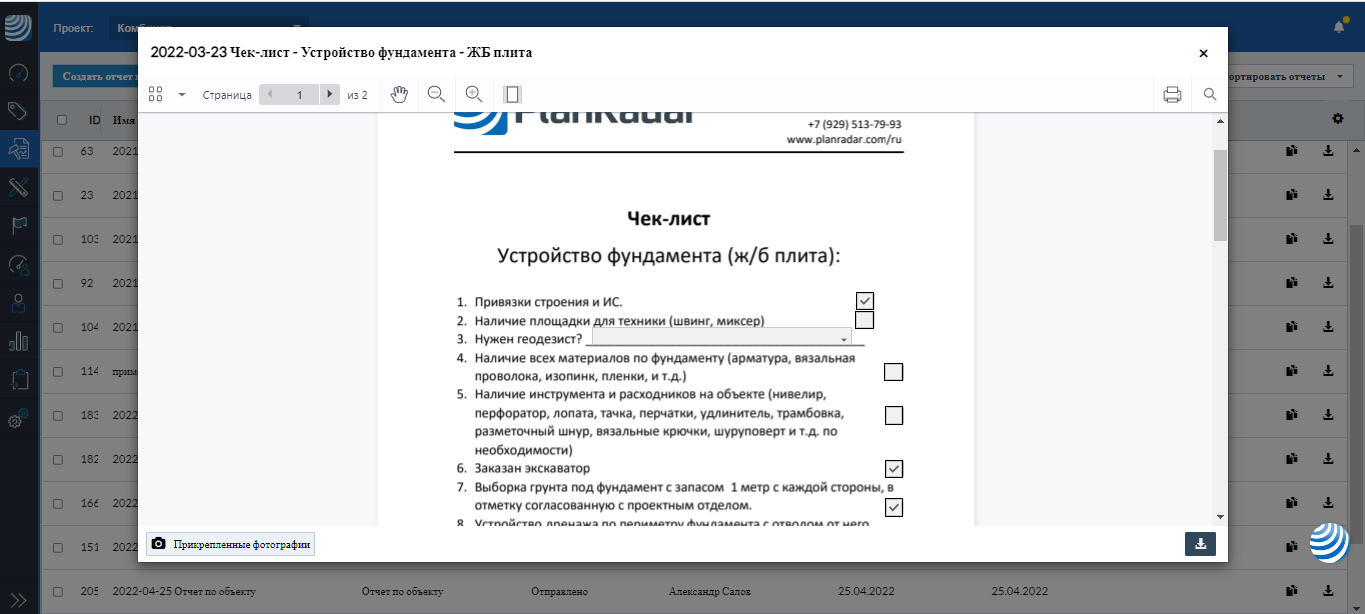Expand the view options arrow beside grid icon
The width and height of the screenshot is (1365, 614).
pos(182,95)
